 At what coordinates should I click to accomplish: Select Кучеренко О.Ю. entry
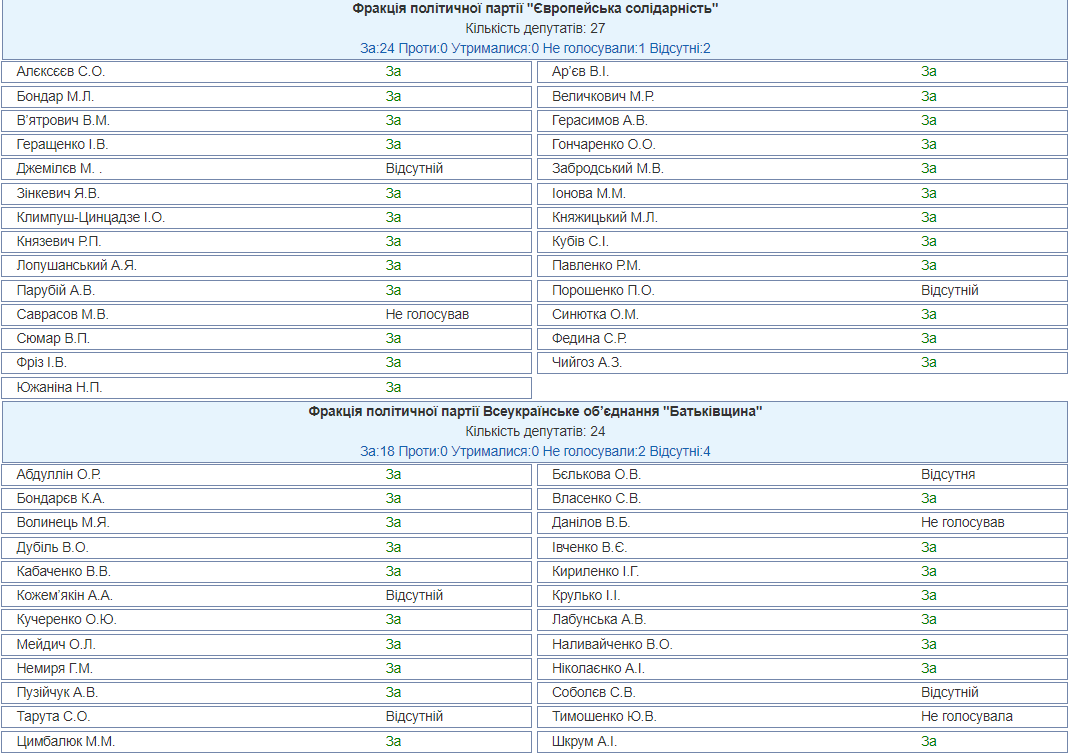pos(67,619)
